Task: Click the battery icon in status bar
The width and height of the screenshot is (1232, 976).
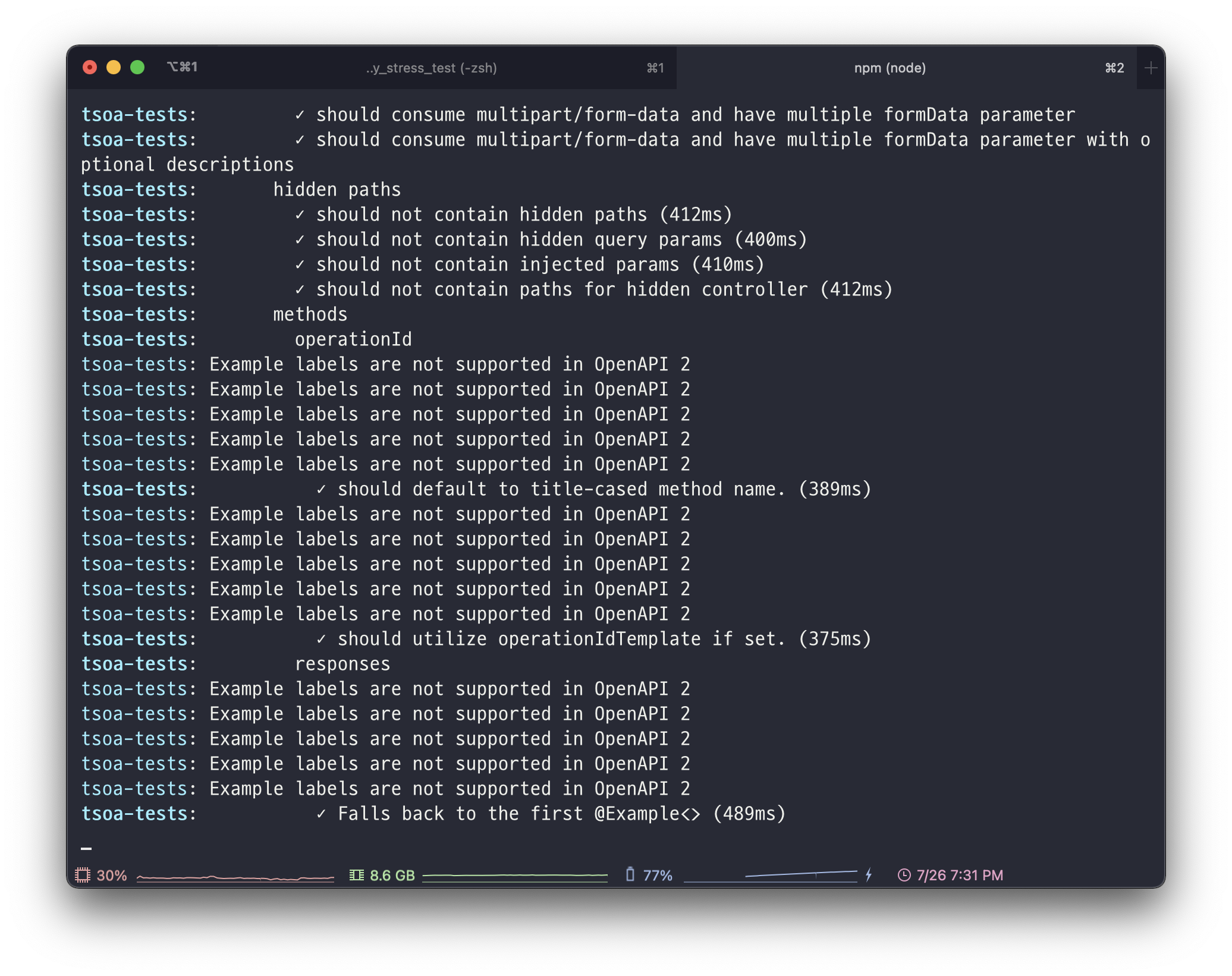Action: [630, 874]
